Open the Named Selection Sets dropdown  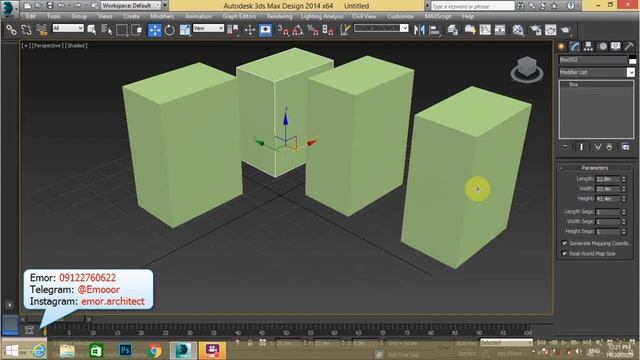point(381,28)
